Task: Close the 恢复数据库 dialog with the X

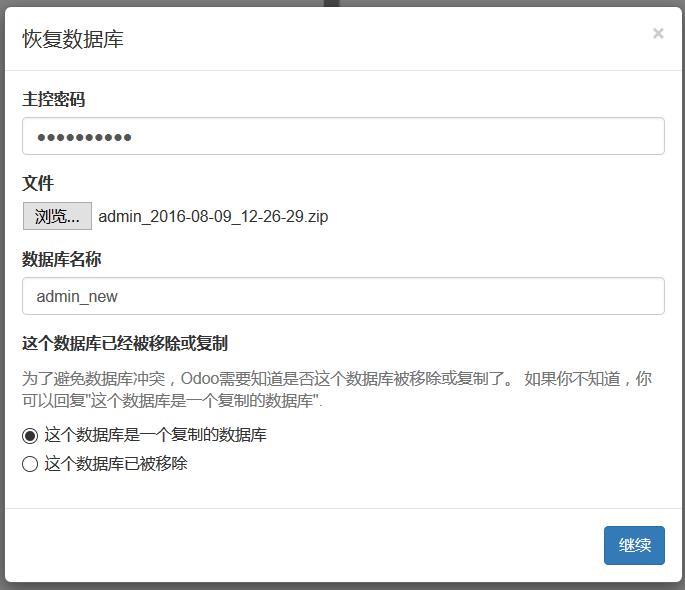Action: point(658,33)
